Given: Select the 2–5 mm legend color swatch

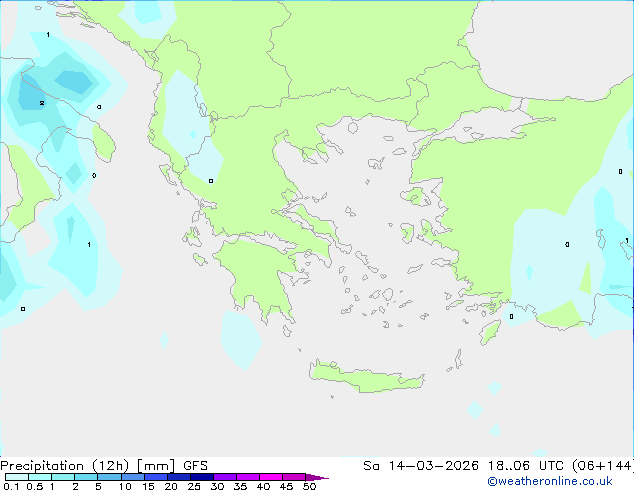Looking at the screenshot, I should tap(86, 477).
